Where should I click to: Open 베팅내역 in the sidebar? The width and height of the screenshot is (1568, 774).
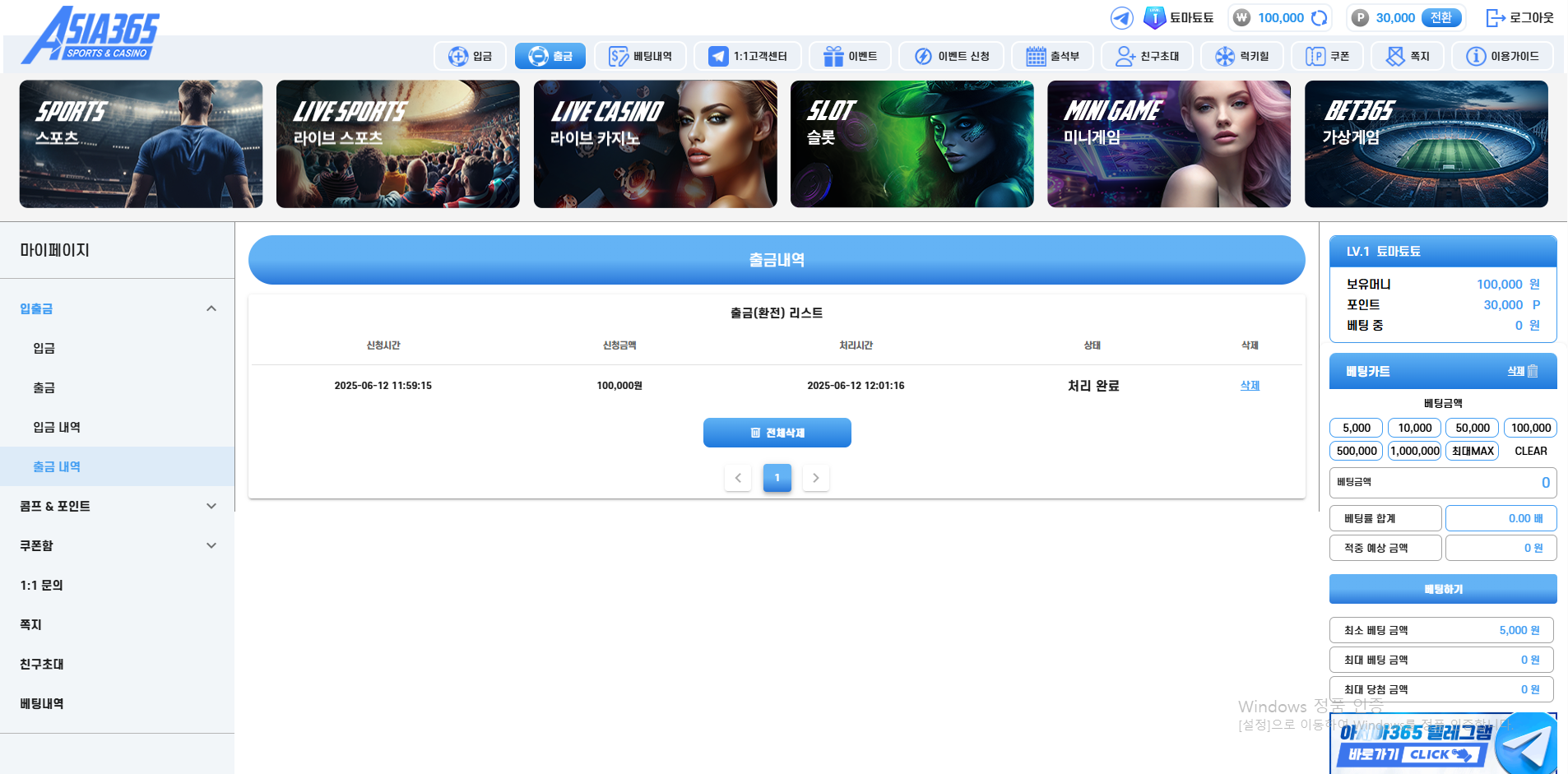117,703
